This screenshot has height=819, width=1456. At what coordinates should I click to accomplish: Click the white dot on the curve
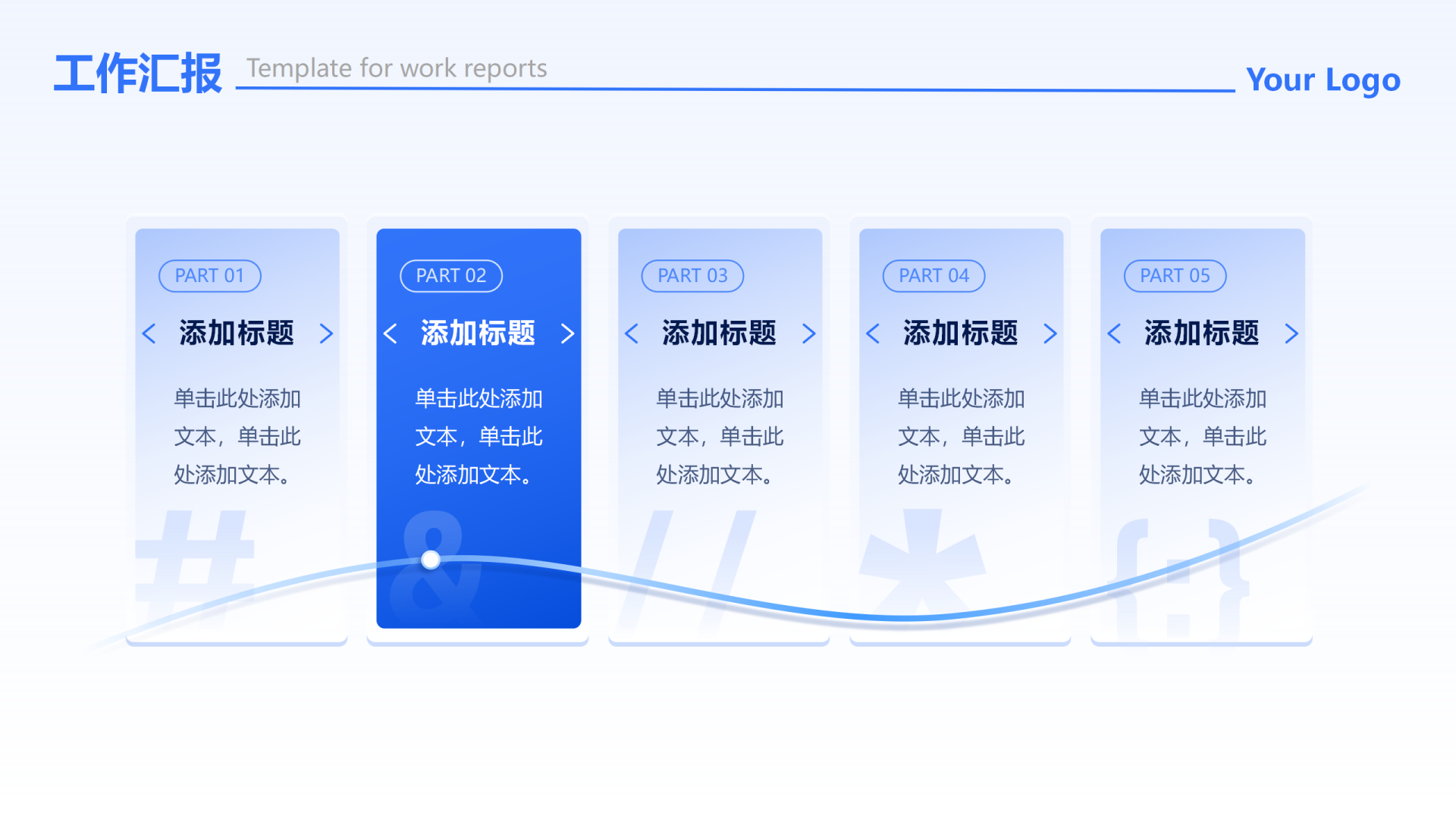(x=431, y=560)
